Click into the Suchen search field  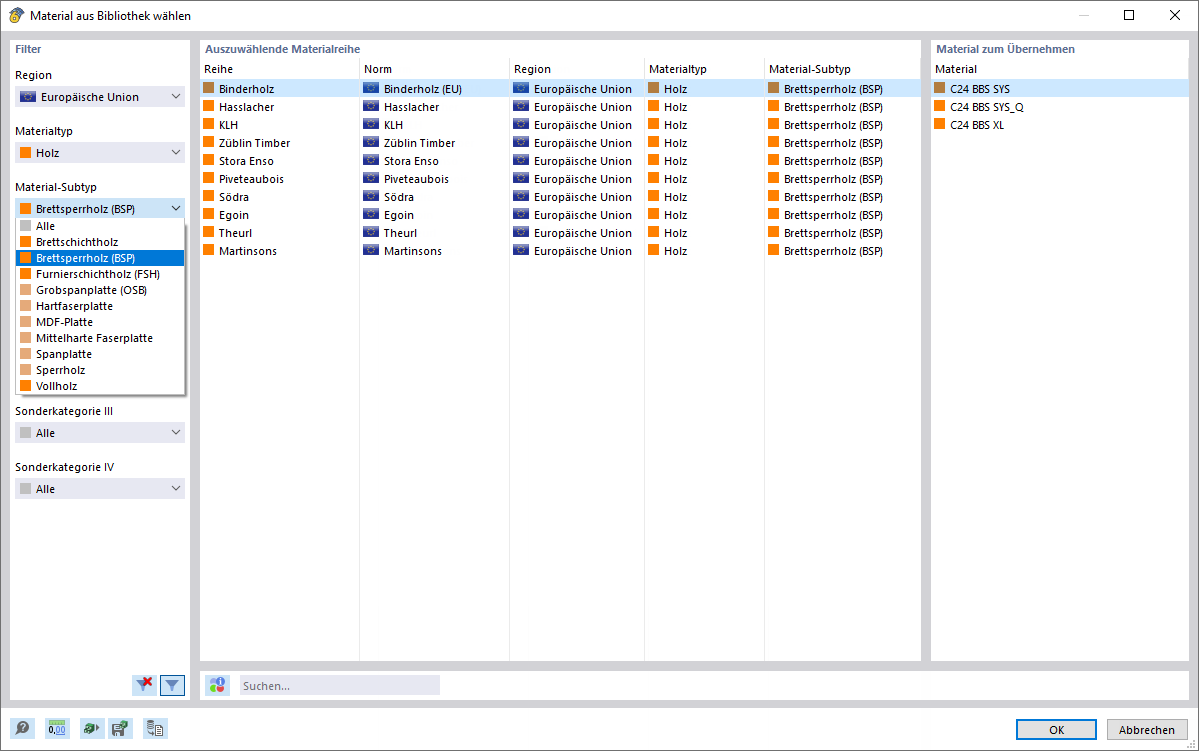340,685
